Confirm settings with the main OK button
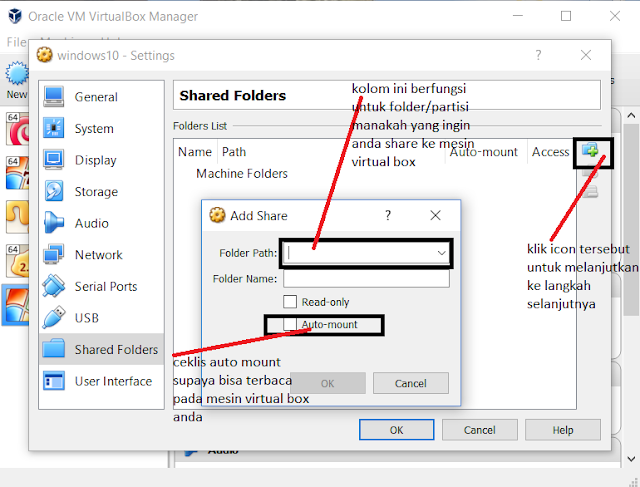The height and width of the screenshot is (487, 640). click(x=396, y=430)
